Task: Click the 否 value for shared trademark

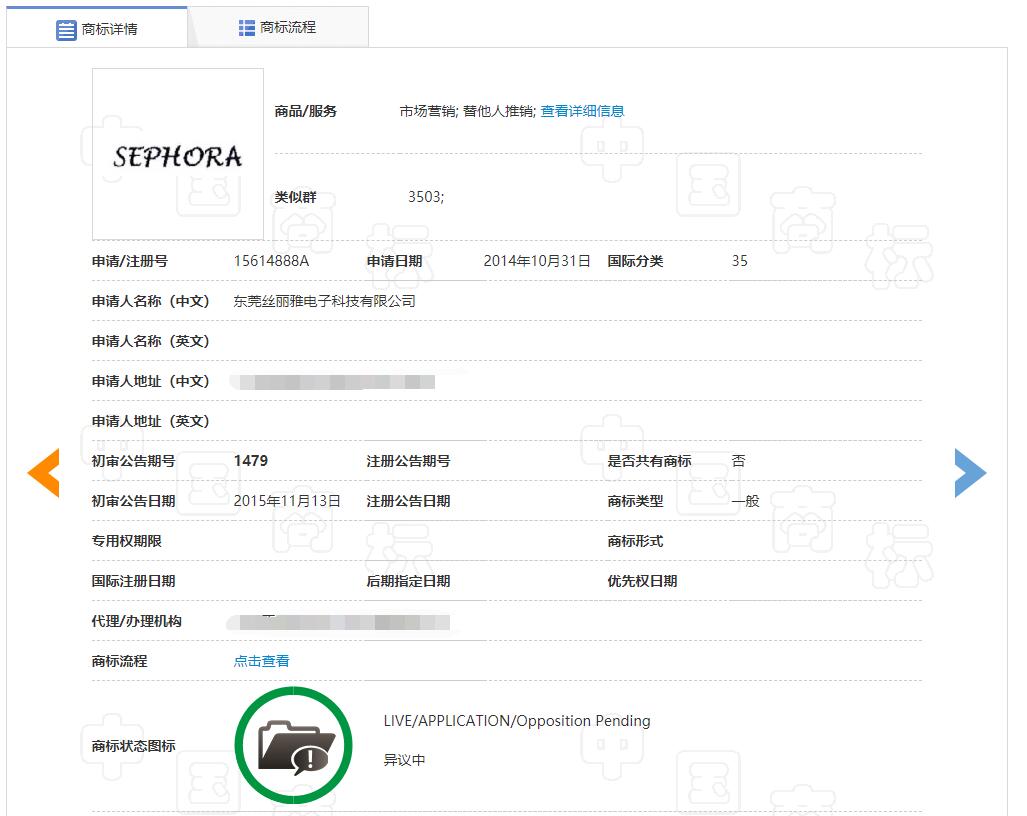Action: [x=738, y=461]
